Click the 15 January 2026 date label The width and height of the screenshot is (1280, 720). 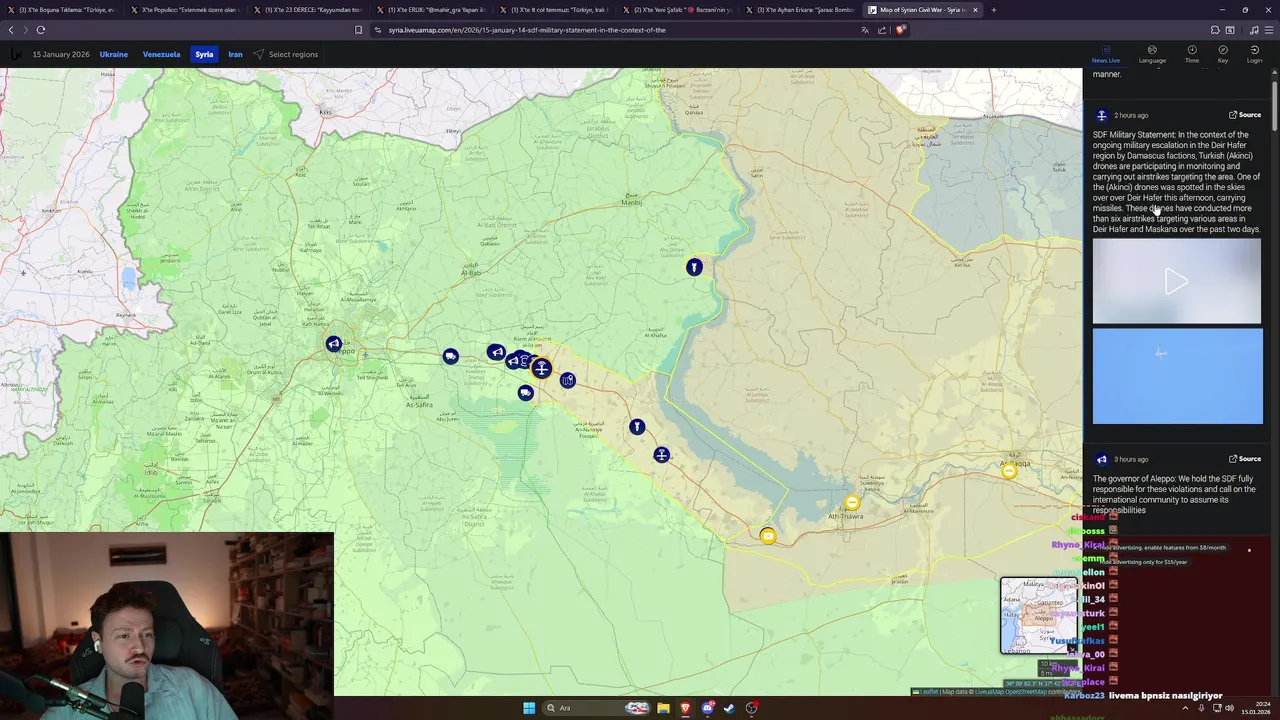coord(61,54)
